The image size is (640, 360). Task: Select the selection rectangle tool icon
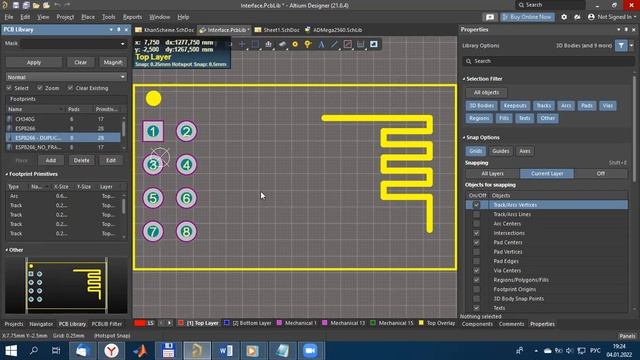click(x=255, y=44)
